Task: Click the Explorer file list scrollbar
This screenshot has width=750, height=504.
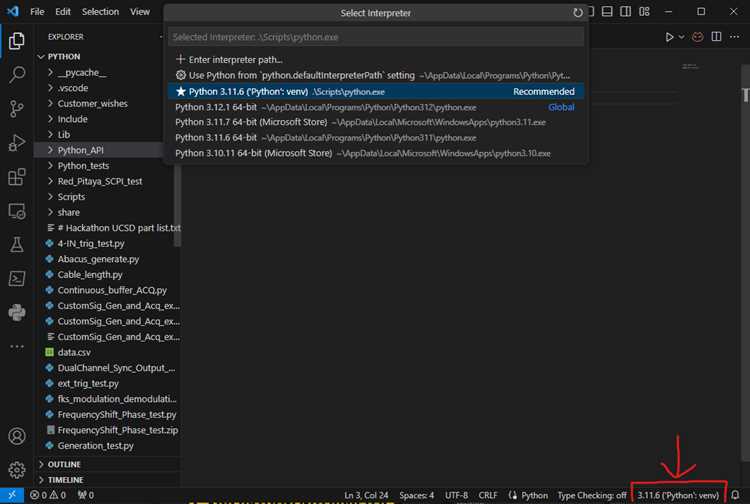Action: pos(177,206)
